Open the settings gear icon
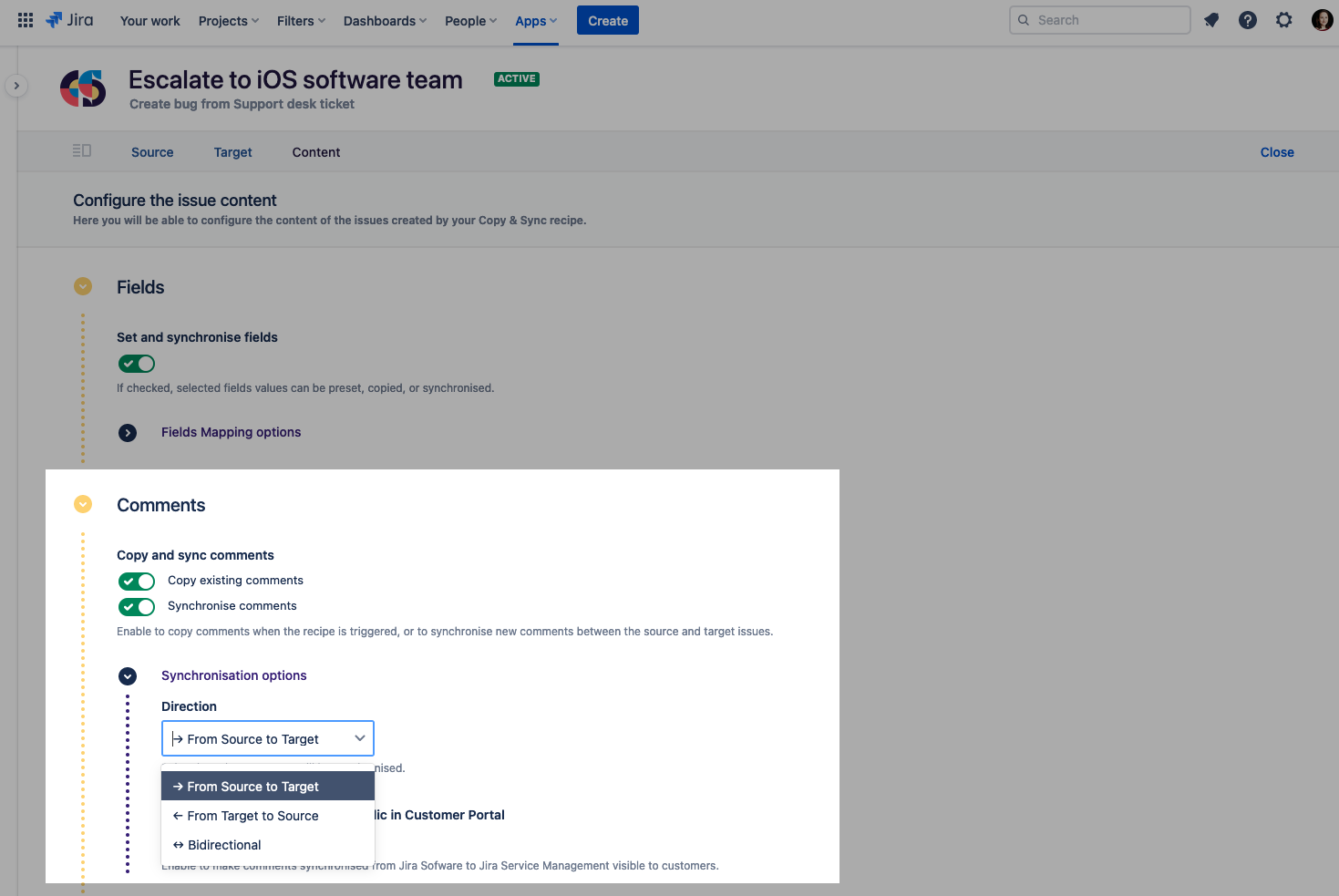Viewport: 1339px width, 896px height. pos(1284,20)
